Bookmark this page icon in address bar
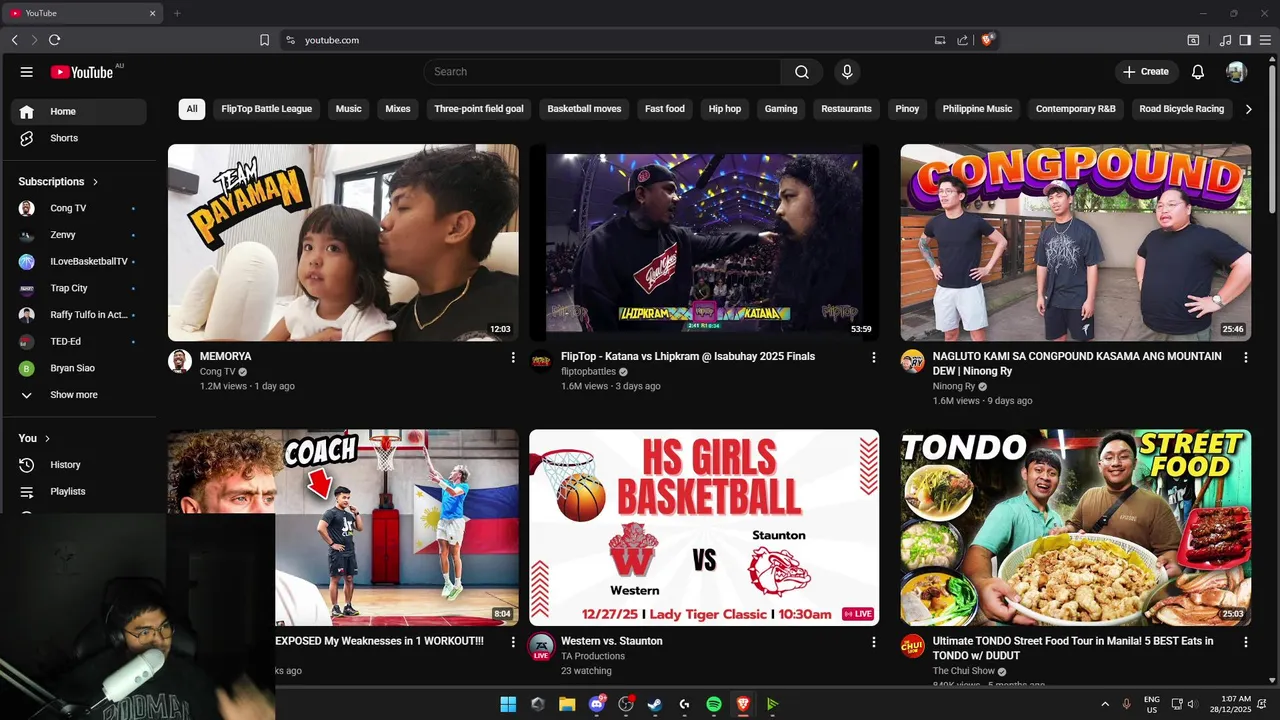 (x=264, y=40)
